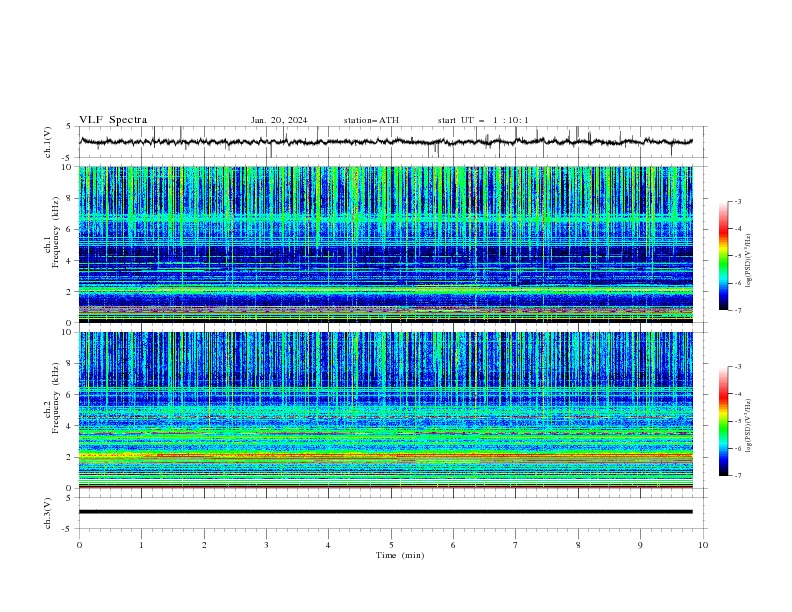The width and height of the screenshot is (792, 612).
Task: Click the "7" tick on the Time axis
Action: pyautogui.click(x=516, y=545)
